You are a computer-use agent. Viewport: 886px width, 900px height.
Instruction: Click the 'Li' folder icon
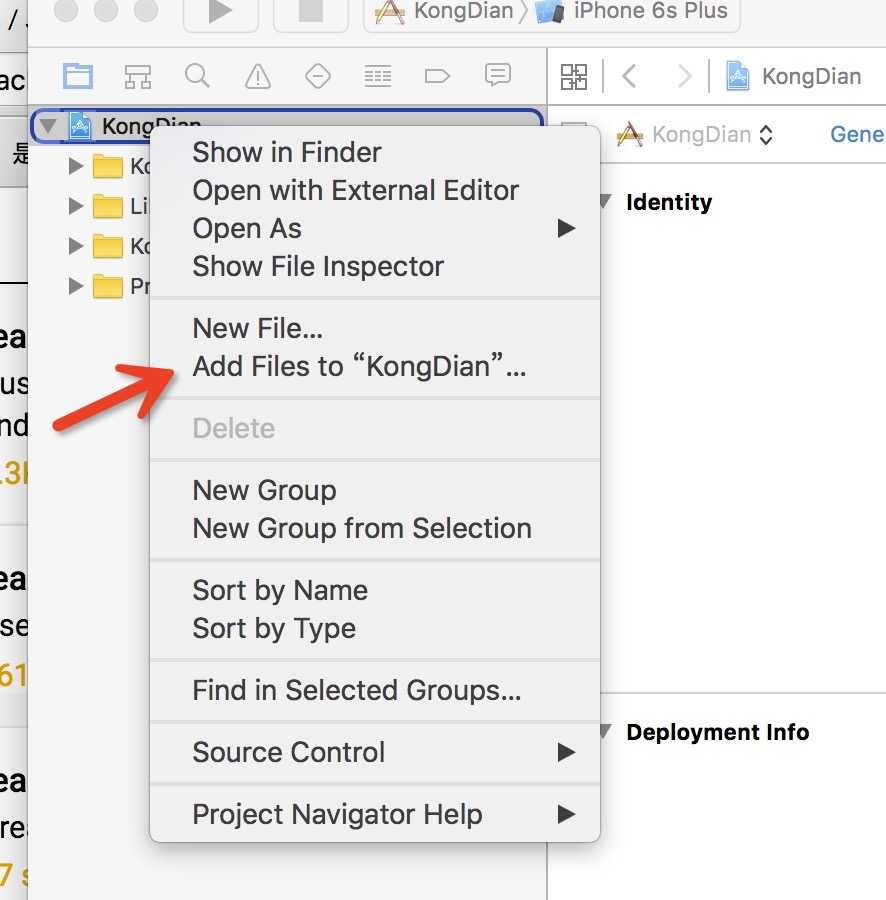pos(108,207)
